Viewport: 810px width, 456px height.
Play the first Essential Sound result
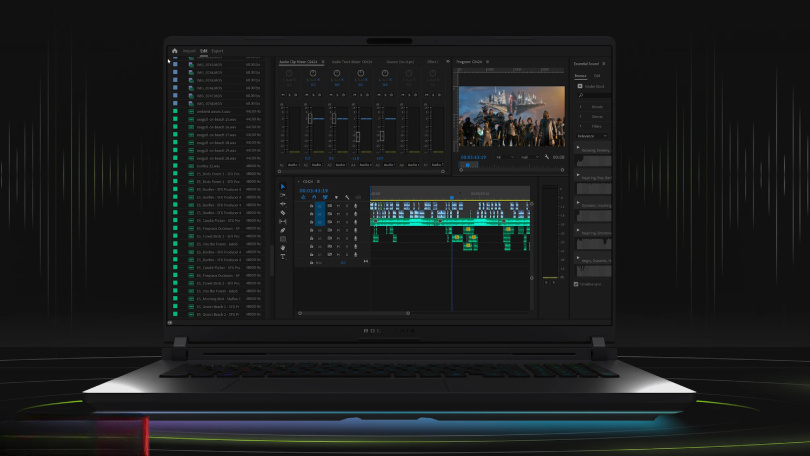578,148
